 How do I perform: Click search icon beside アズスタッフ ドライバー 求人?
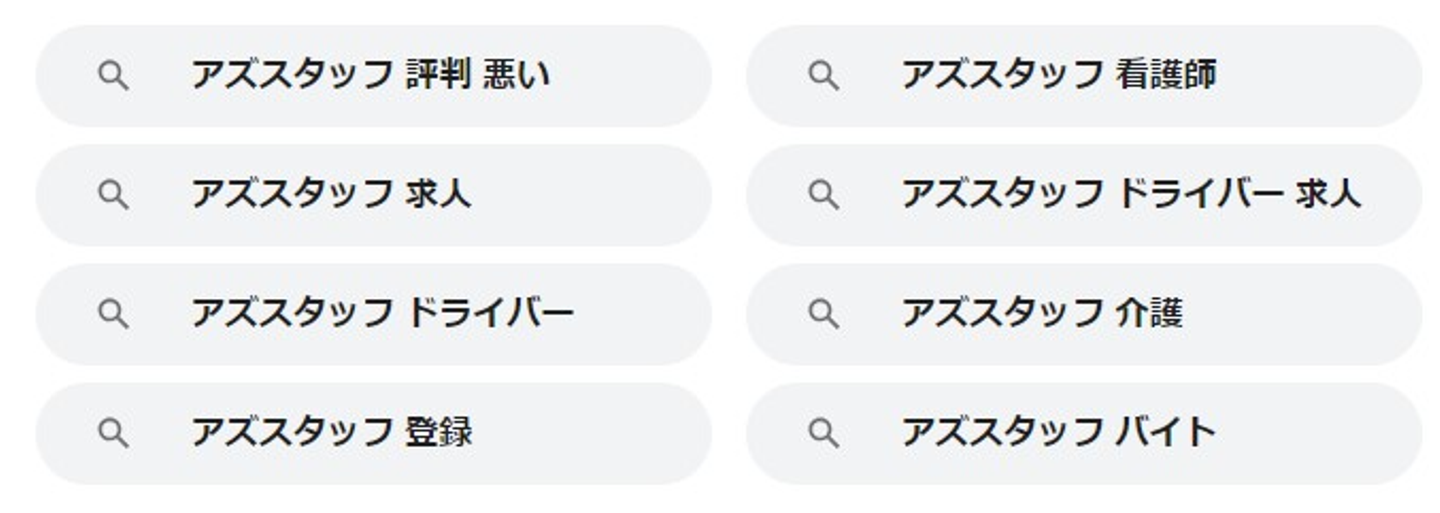[x=823, y=195]
